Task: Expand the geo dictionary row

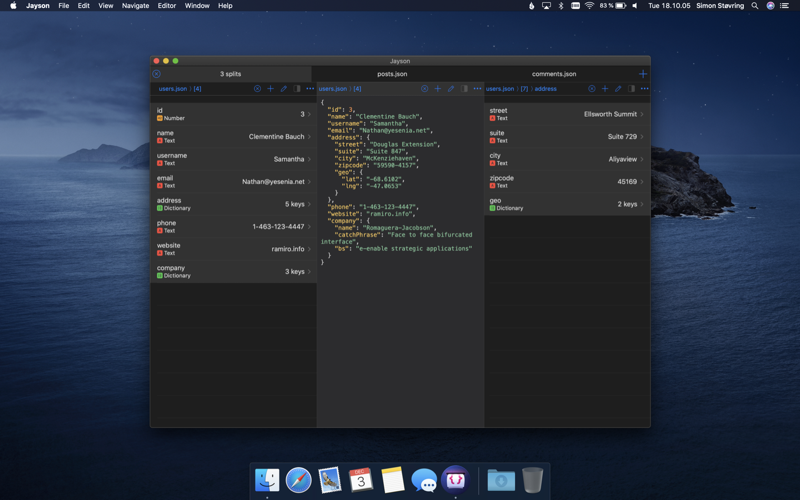Action: (567, 204)
